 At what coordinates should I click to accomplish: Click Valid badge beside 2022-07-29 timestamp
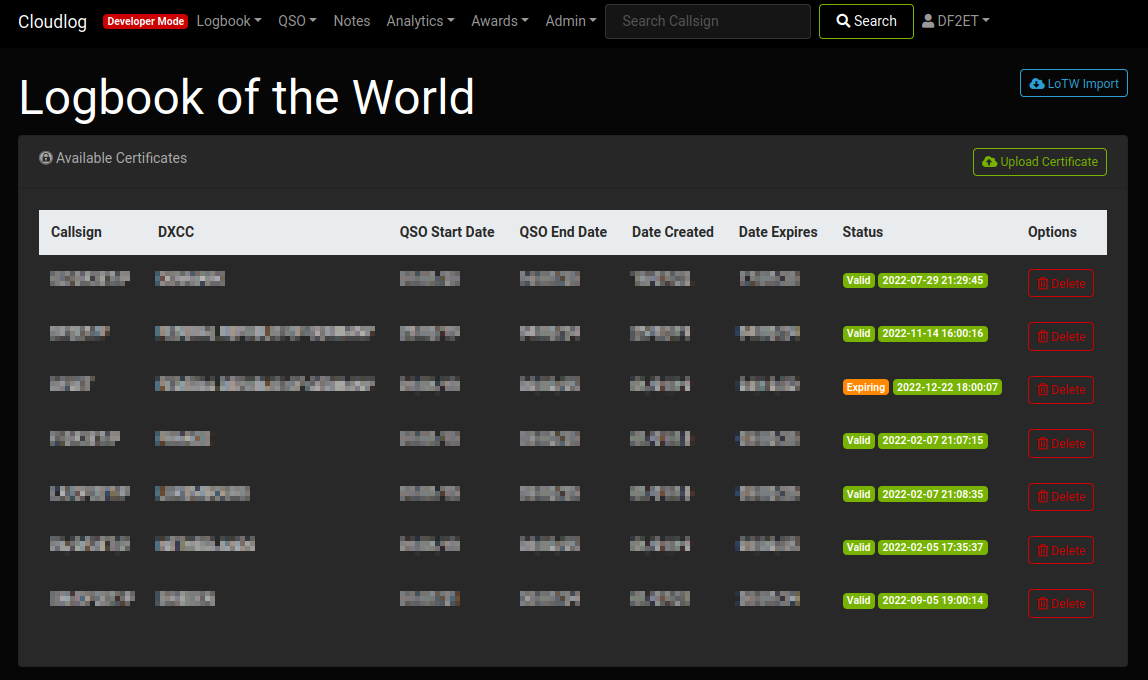[858, 280]
